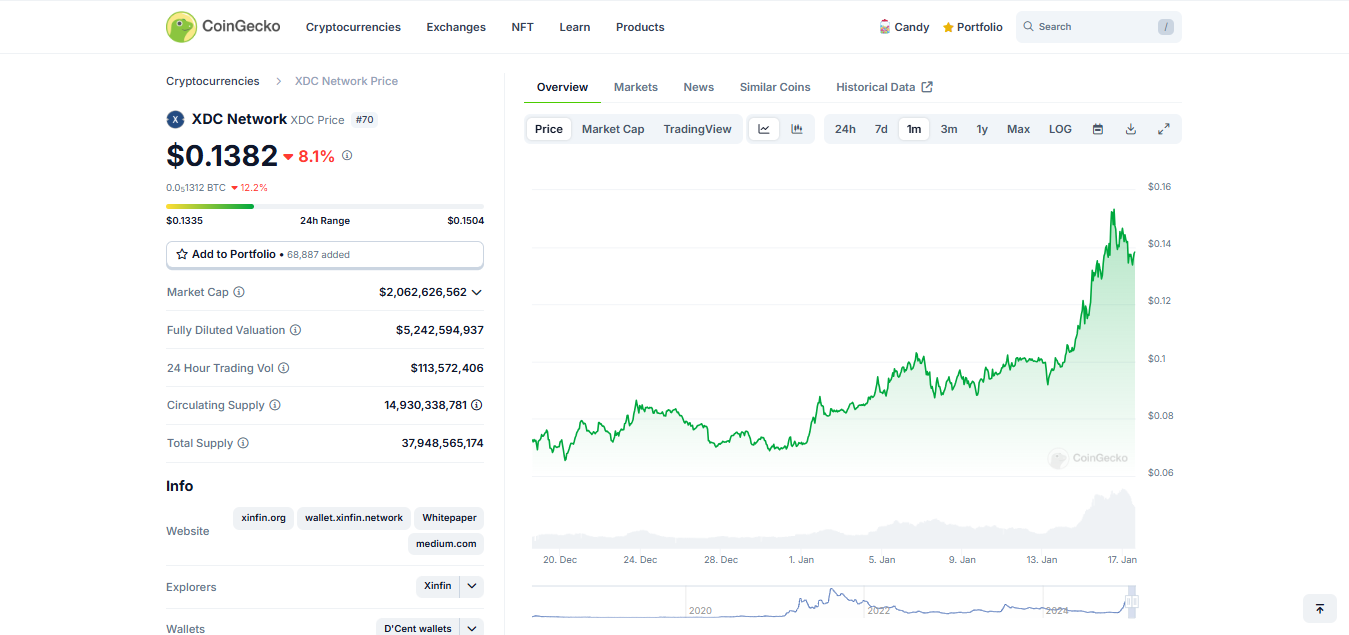Switch to the Overview tab
1349x635 pixels.
(x=562, y=87)
